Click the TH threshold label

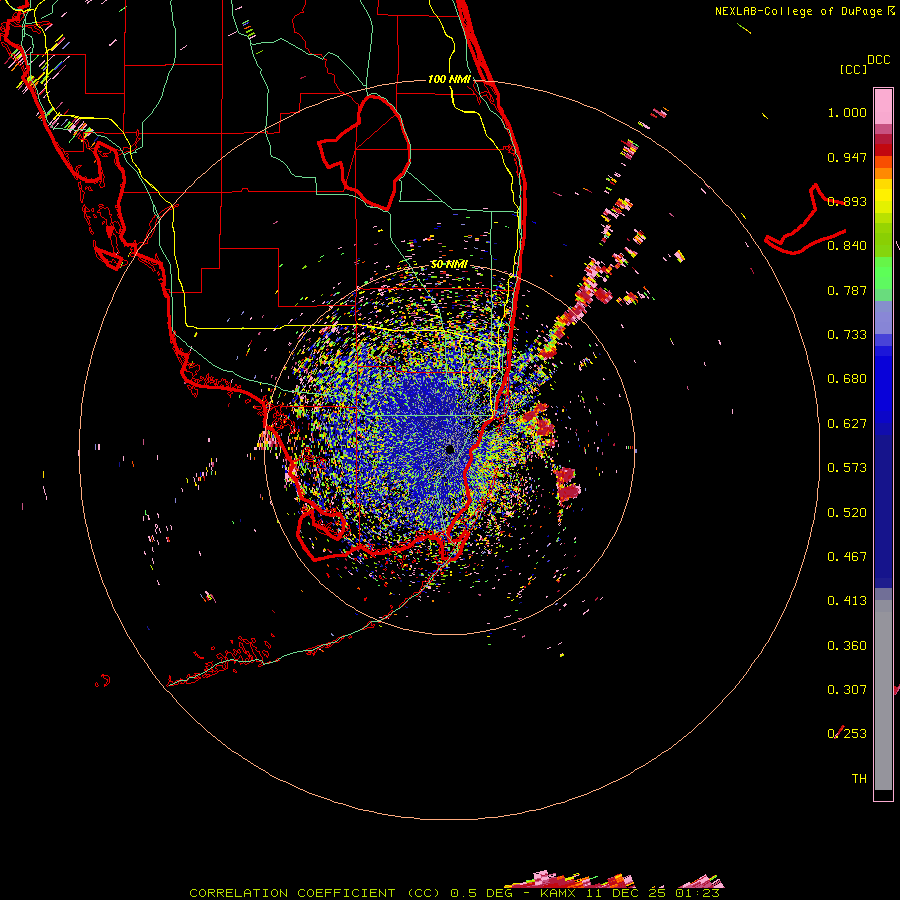point(859,779)
